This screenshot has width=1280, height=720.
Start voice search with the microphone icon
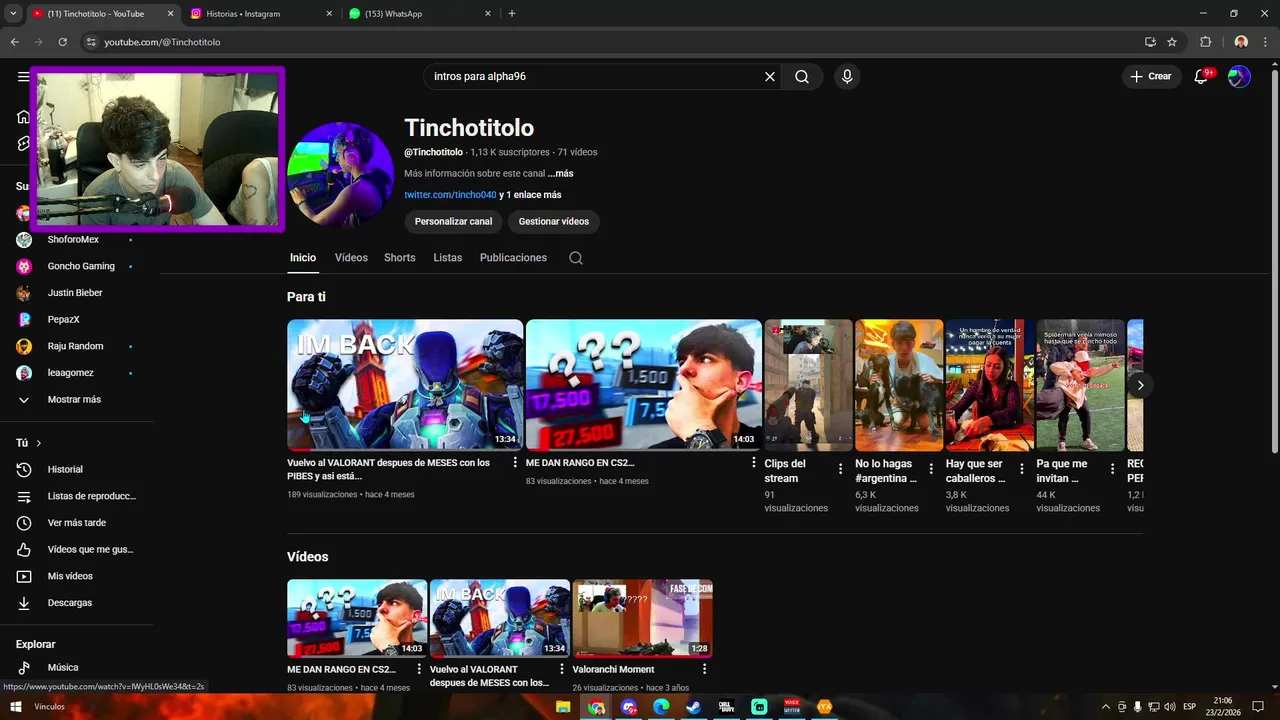coord(847,76)
